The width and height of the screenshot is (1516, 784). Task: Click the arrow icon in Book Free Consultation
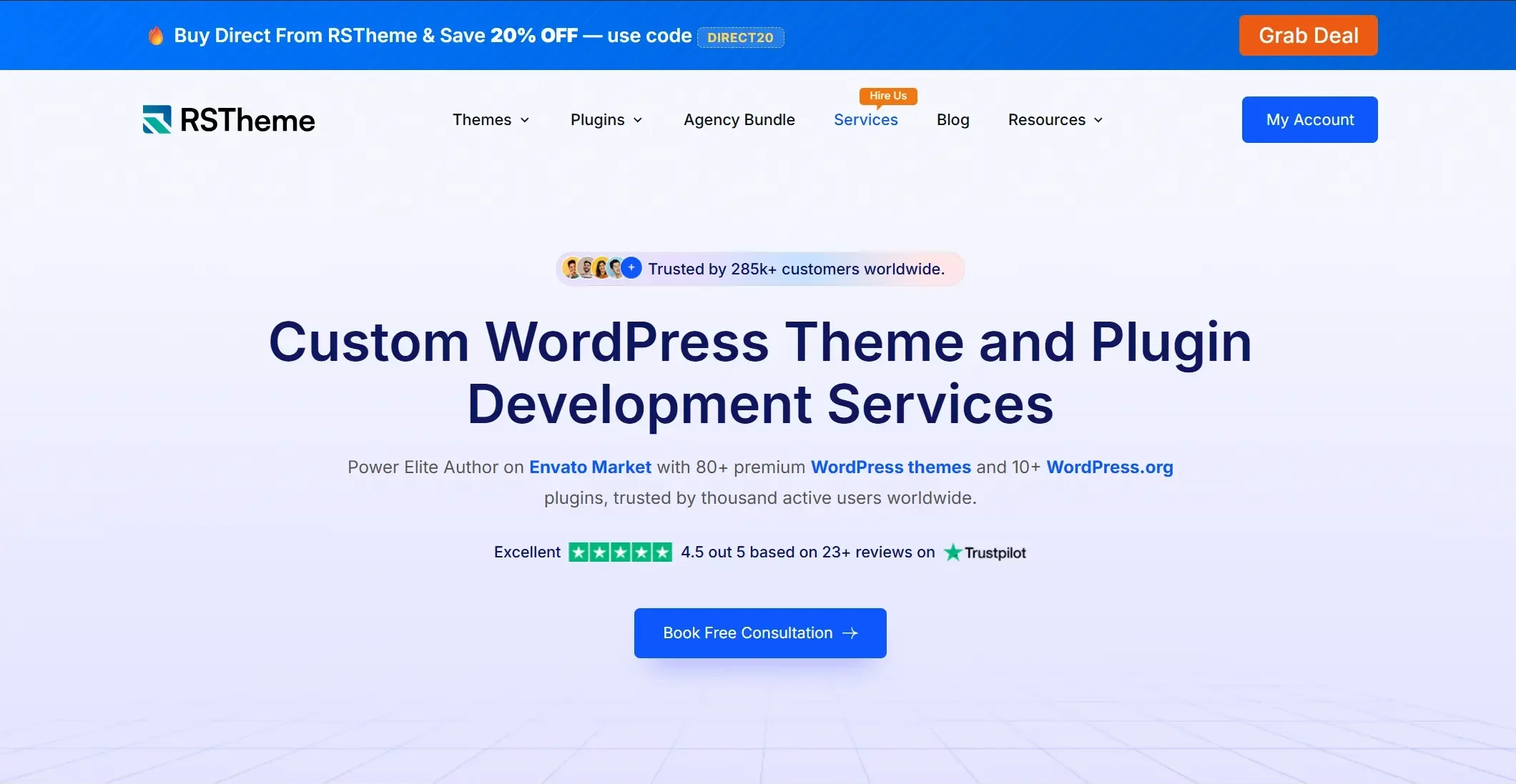[850, 633]
